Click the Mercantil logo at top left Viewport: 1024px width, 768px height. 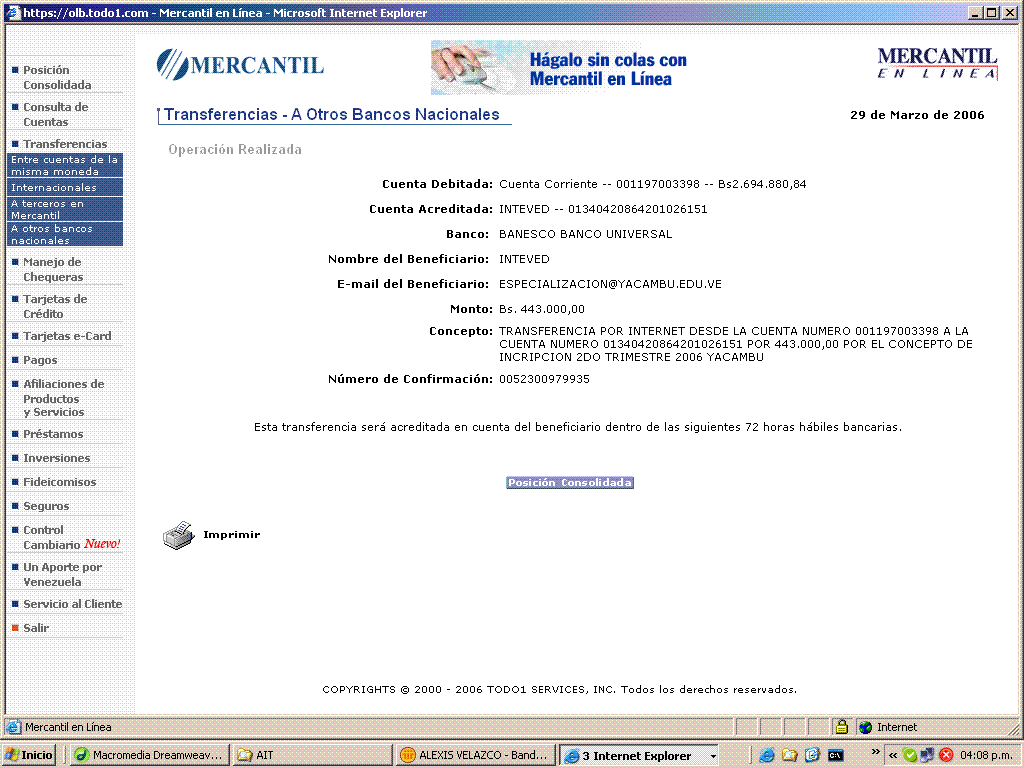click(x=240, y=65)
